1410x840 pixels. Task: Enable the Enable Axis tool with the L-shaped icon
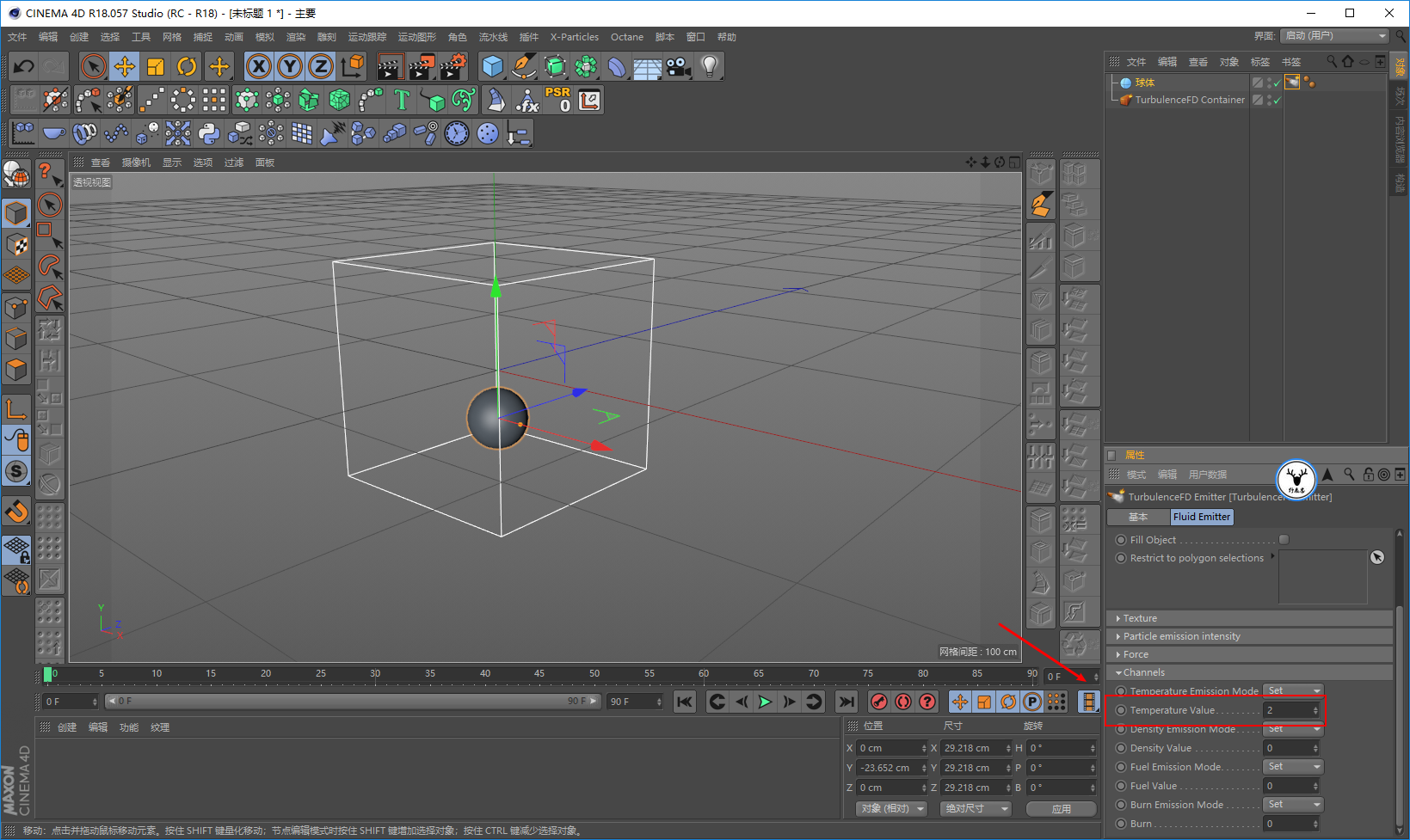point(16,408)
